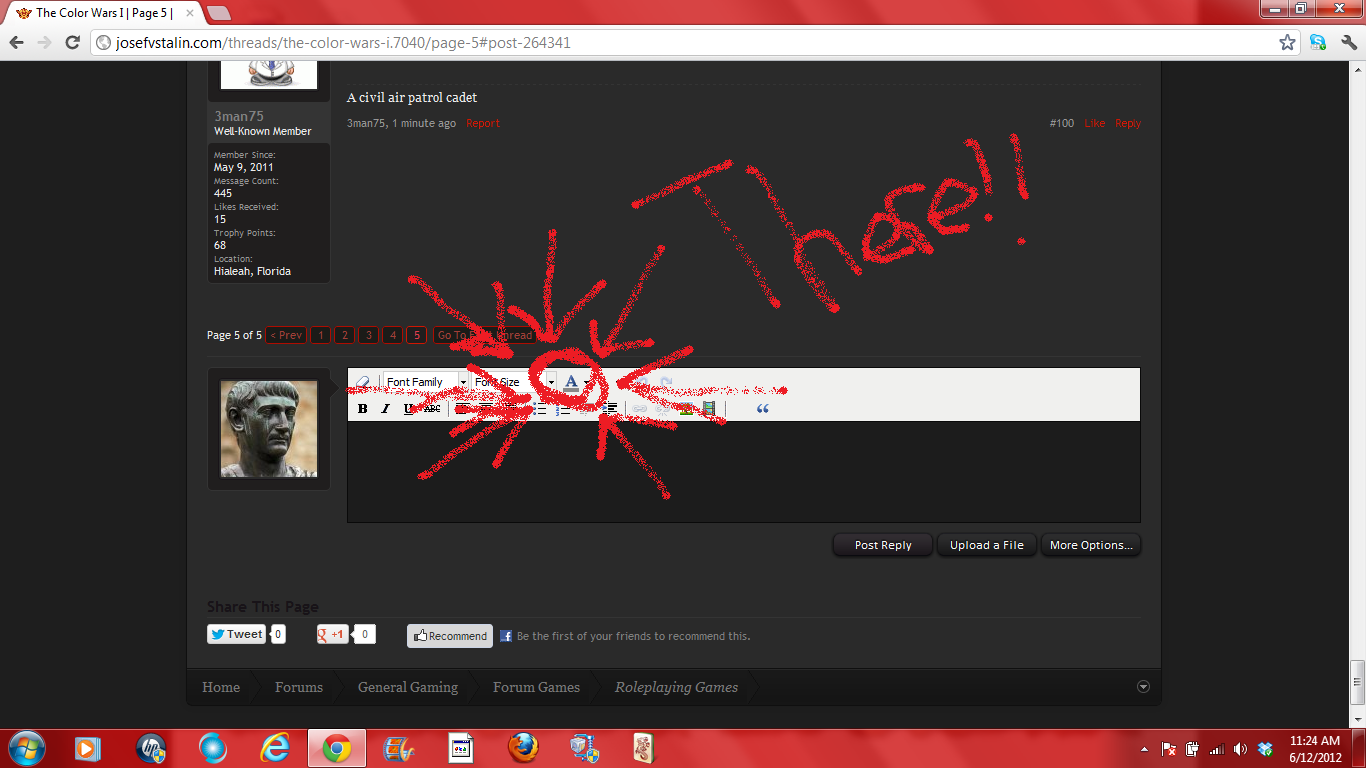The width and height of the screenshot is (1366, 768).
Task: Select the remove formatting eraser icon
Action: [x=362, y=381]
